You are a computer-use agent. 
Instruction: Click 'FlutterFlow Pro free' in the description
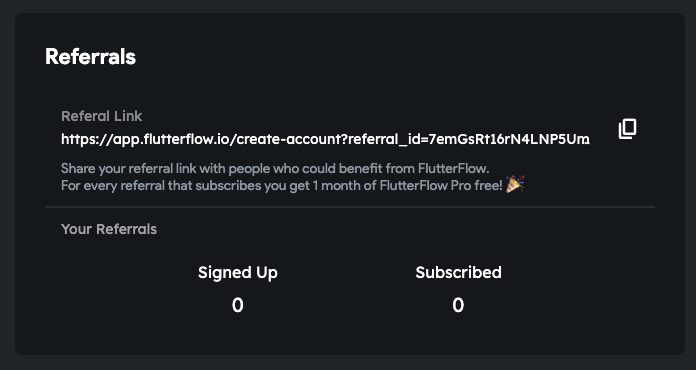tap(440, 185)
